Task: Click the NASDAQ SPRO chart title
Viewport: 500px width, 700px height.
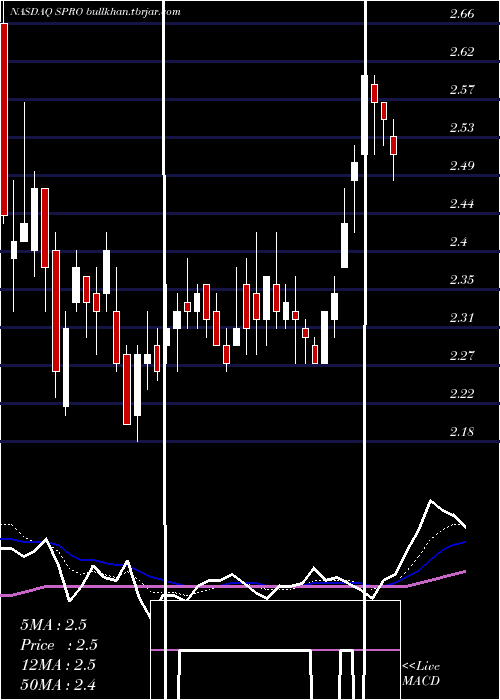Action: [95, 12]
